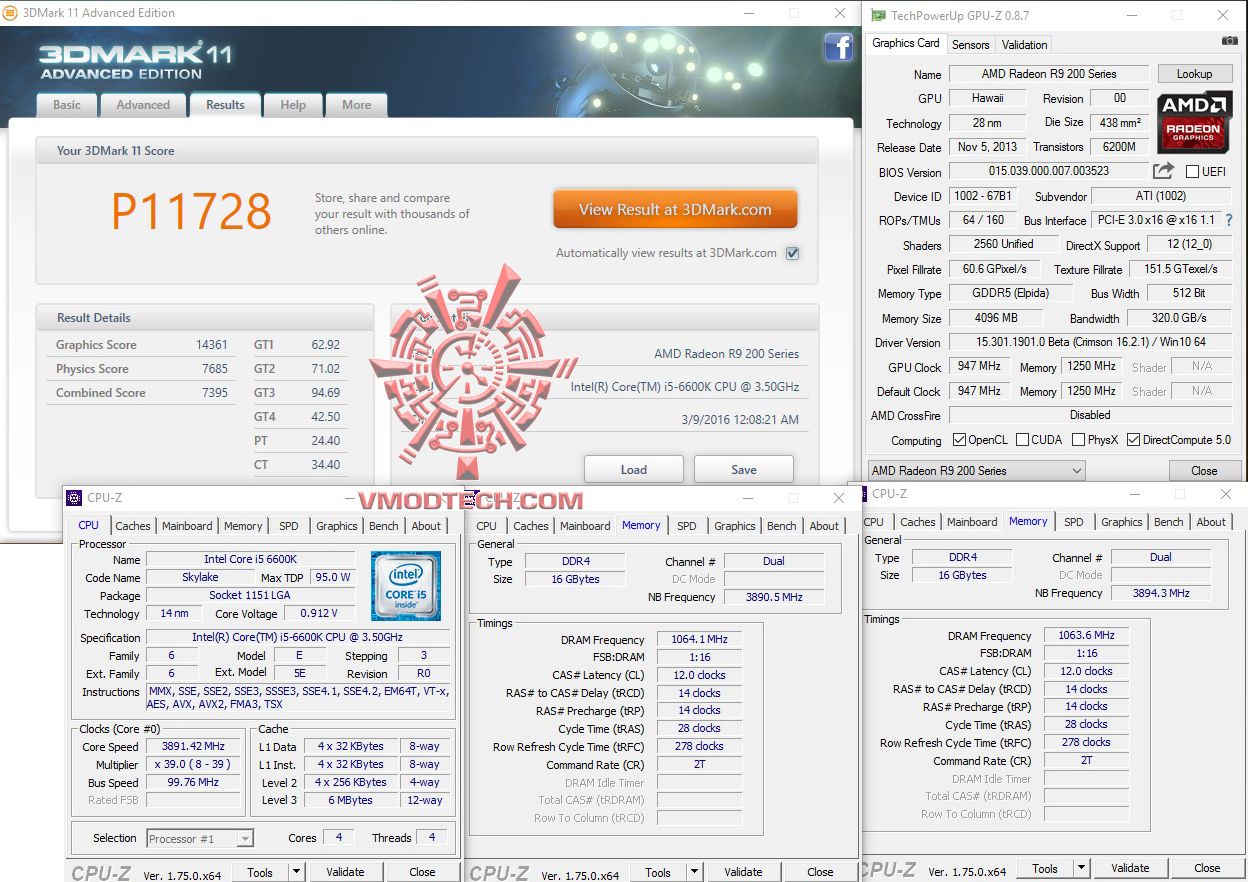Click View Result at 3DMark.com button
Image resolution: width=1248 pixels, height=882 pixels.
click(x=675, y=210)
